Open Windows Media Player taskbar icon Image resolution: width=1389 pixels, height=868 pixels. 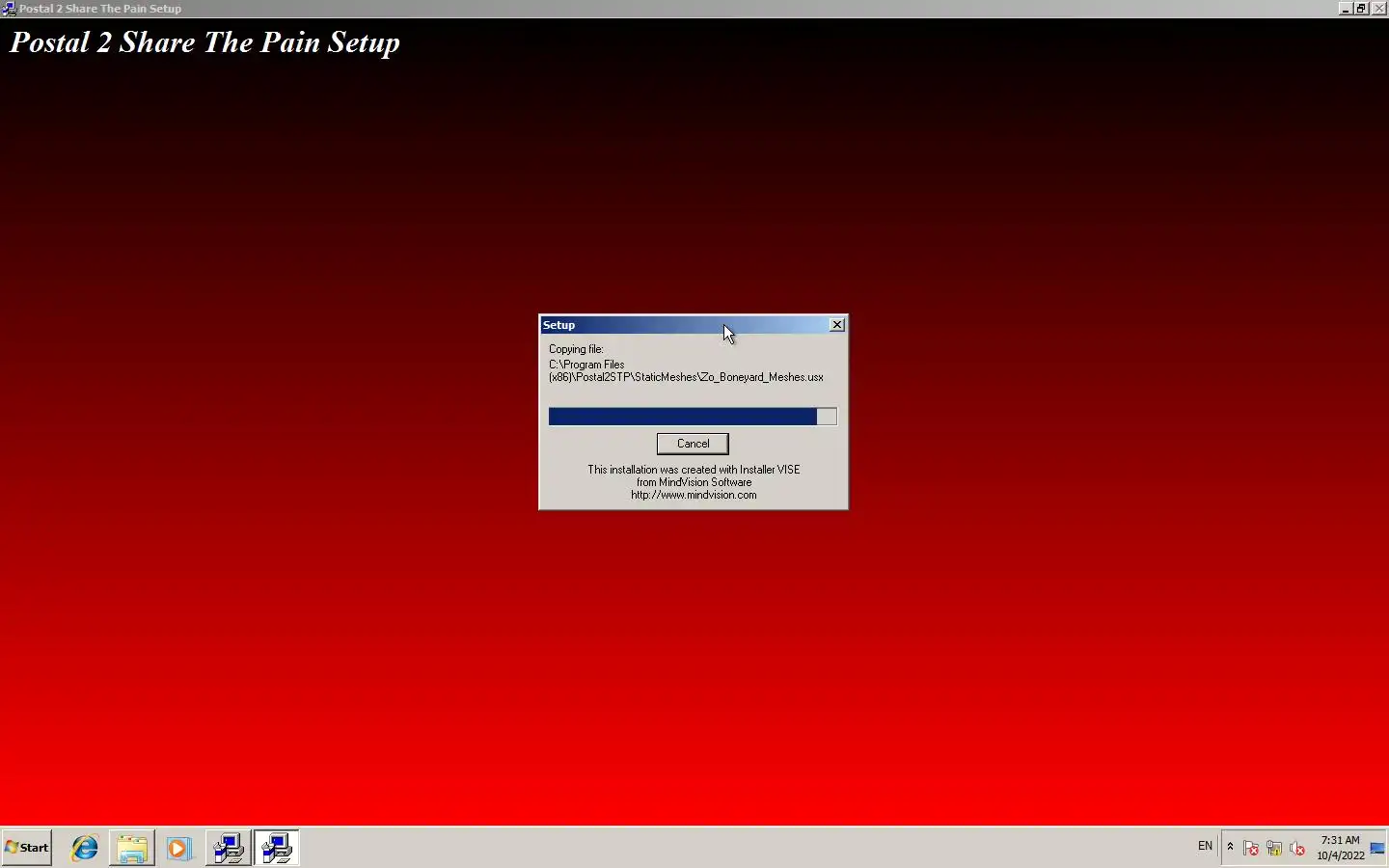click(179, 848)
